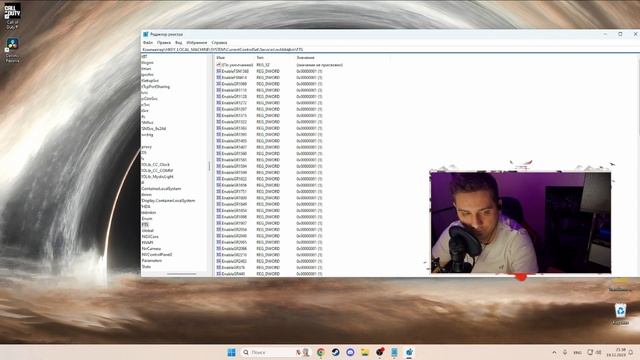This screenshot has width=640, height=360.
Task: Open Discord from the taskbar
Action: click(350, 352)
